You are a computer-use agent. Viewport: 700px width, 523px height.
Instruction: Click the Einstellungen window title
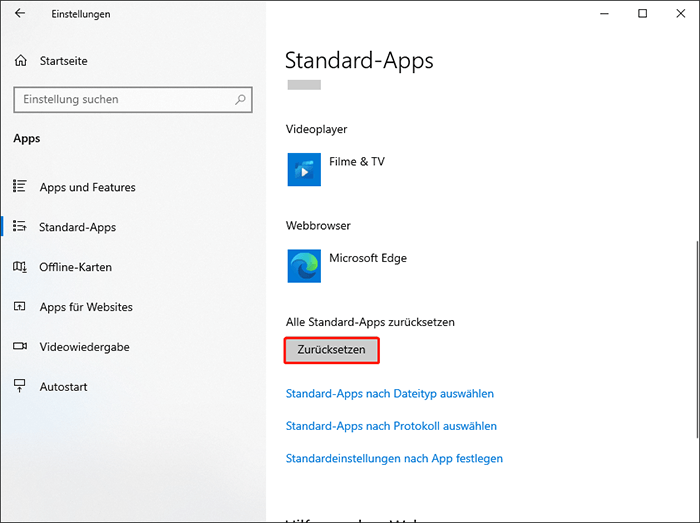[x=81, y=14]
